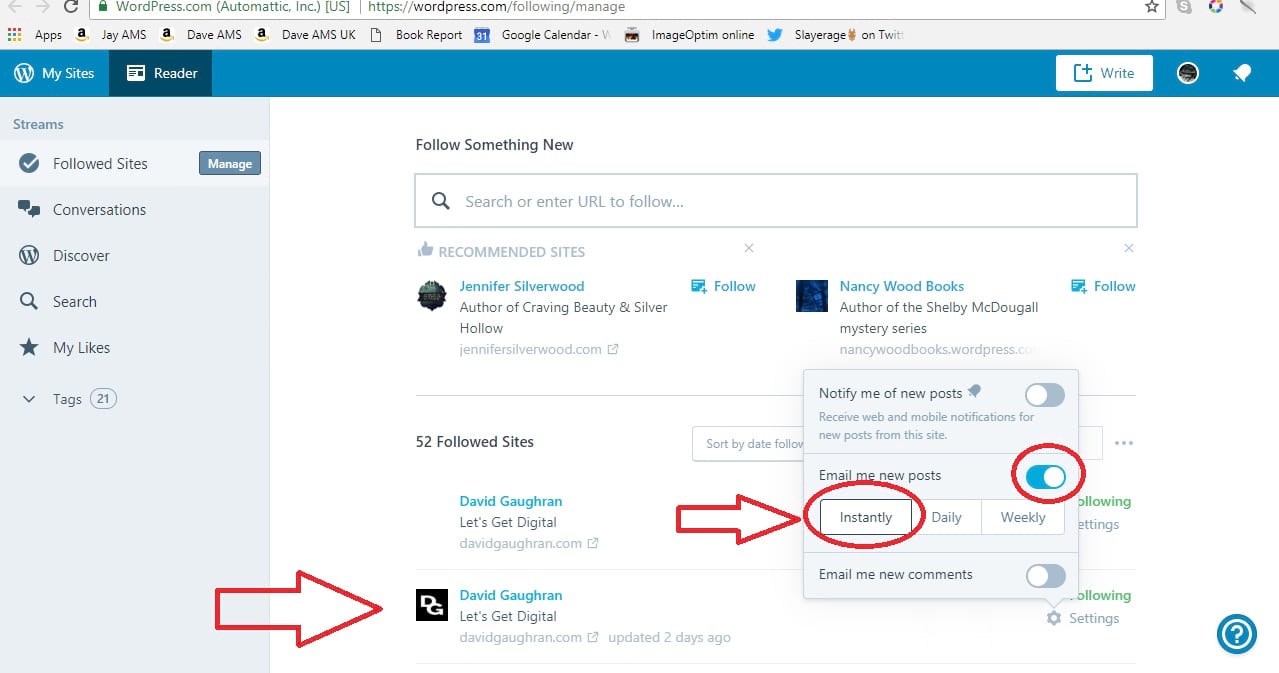Viewport: 1279px width, 673px height.
Task: Open Book Report bookmark
Action: 416,34
